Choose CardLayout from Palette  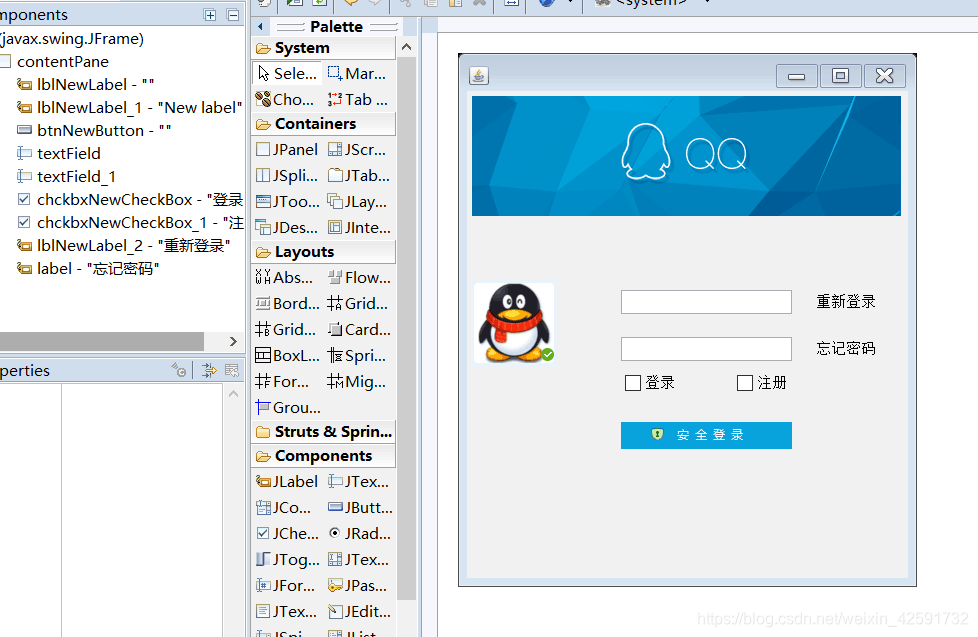coord(358,329)
